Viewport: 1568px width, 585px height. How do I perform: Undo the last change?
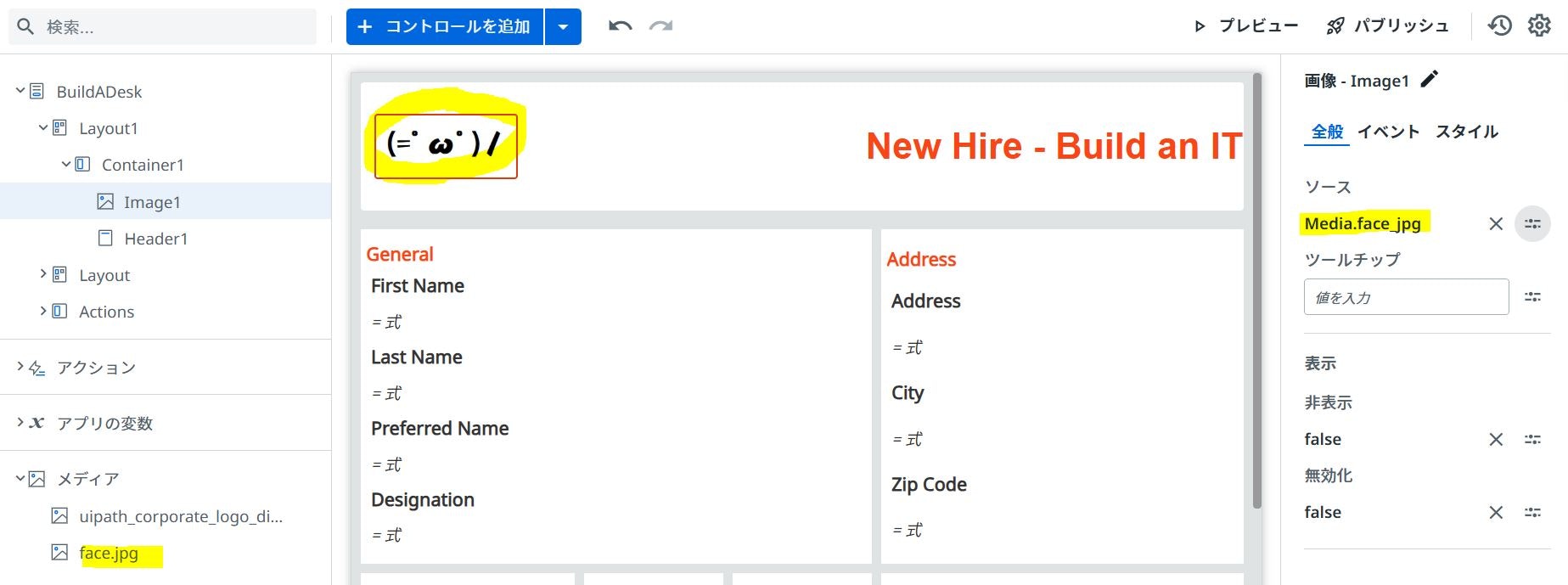(621, 26)
